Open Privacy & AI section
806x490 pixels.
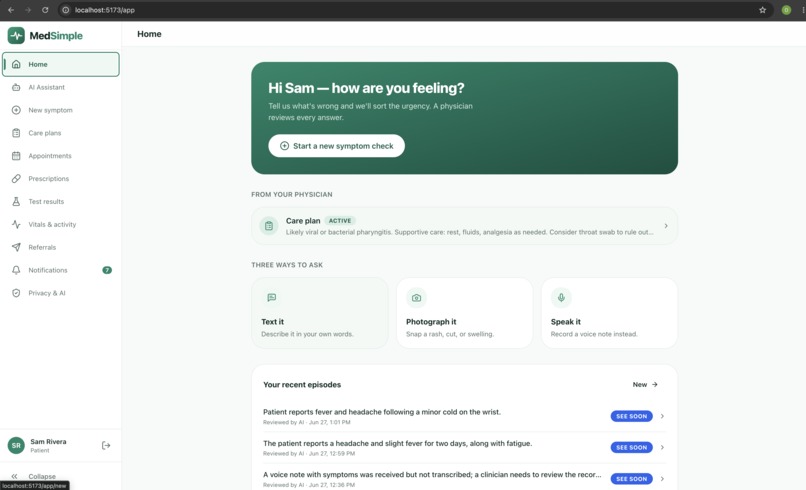(61, 293)
